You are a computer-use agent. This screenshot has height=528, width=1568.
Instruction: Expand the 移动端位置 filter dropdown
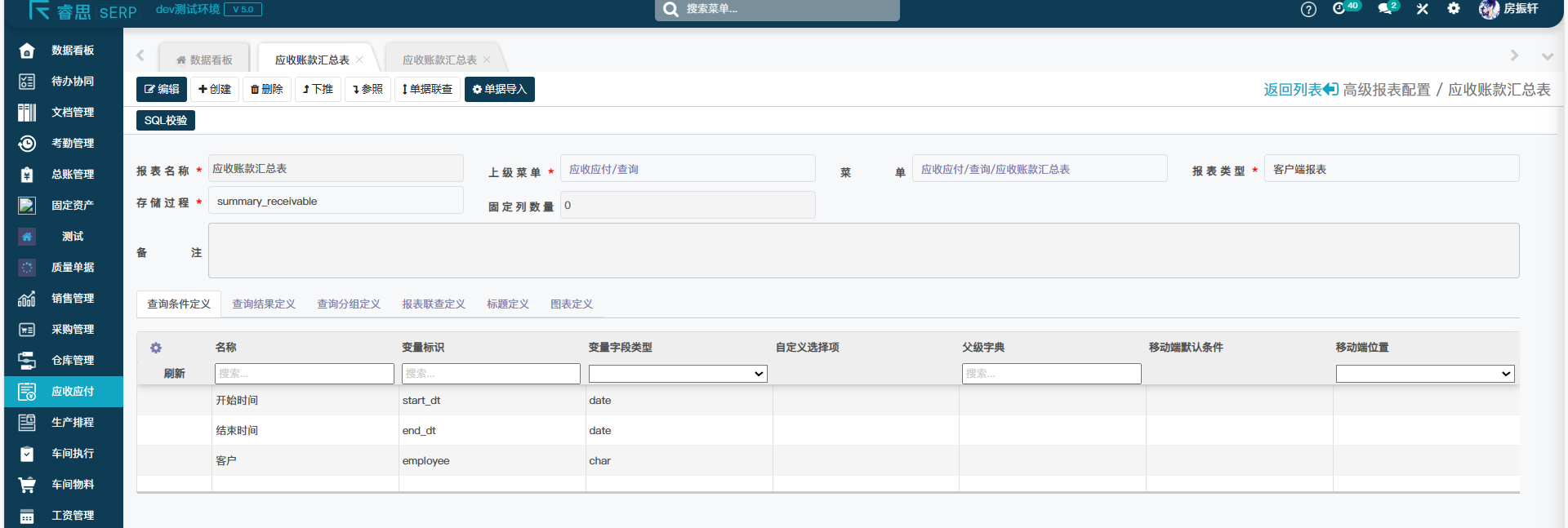1424,374
